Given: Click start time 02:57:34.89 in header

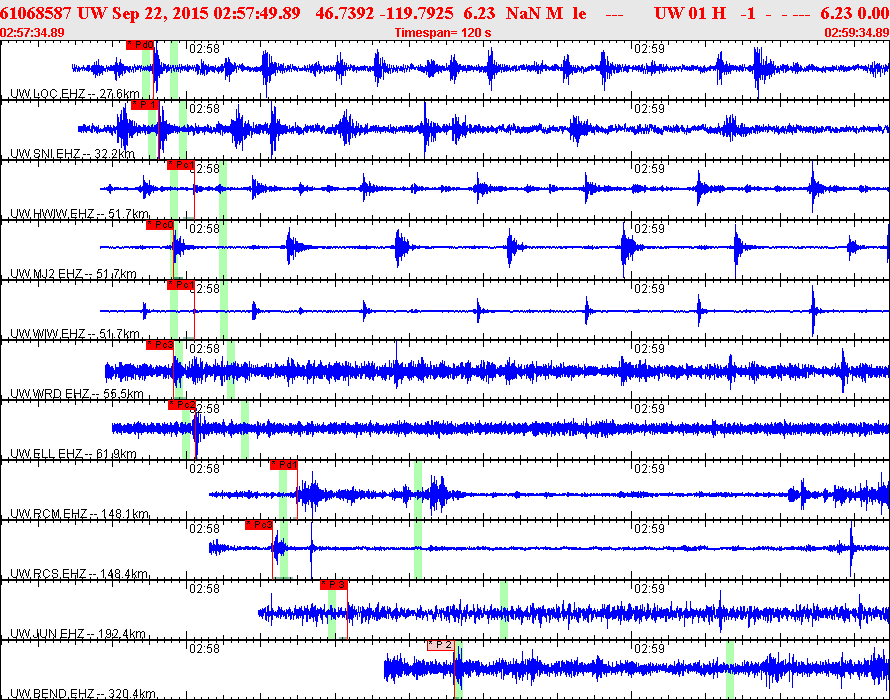Looking at the screenshot, I should click(x=32, y=33).
